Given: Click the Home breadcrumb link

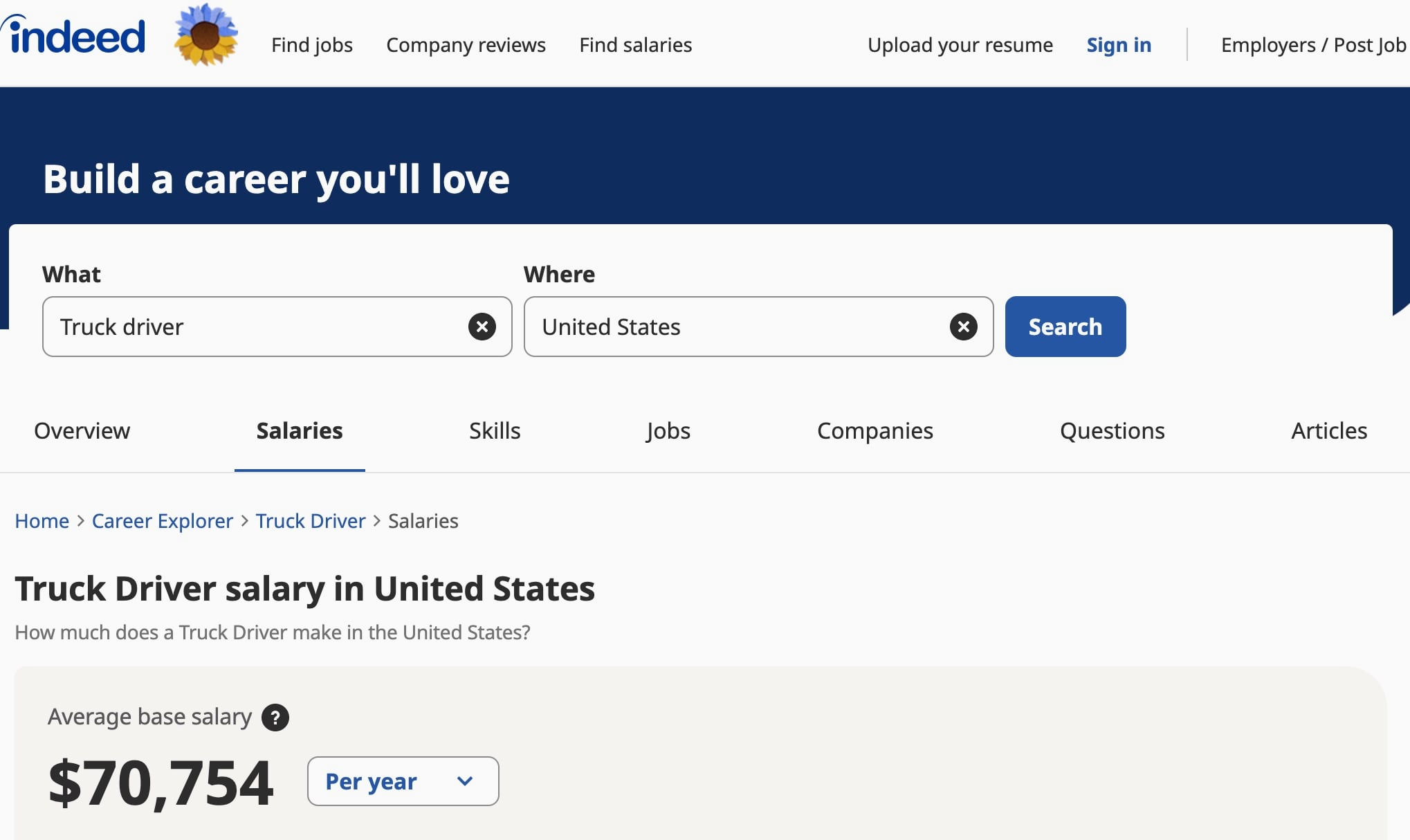Looking at the screenshot, I should click(x=42, y=521).
